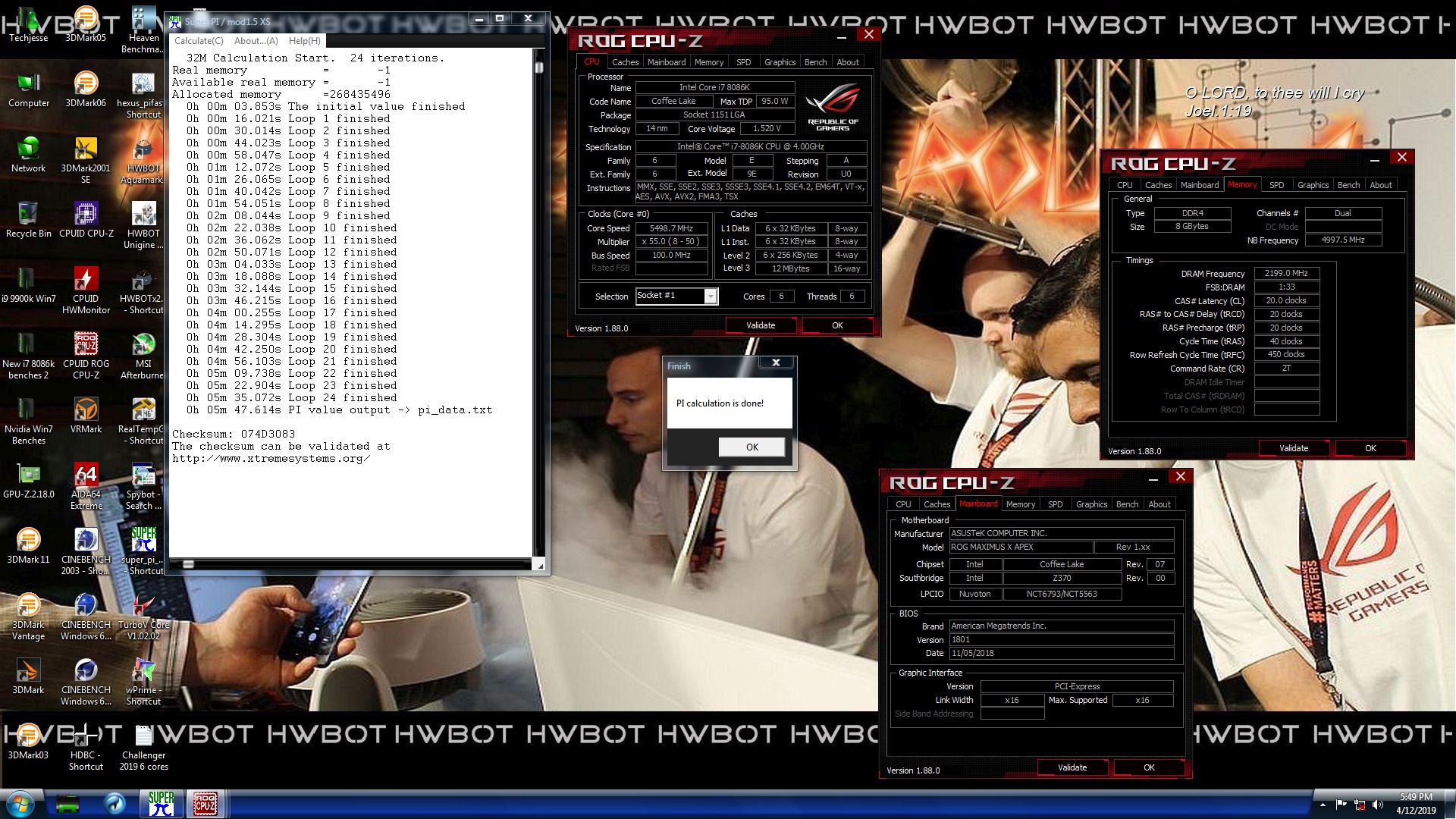Launch HDBC shortcut on desktop
The width and height of the screenshot is (1456, 819).
tap(86, 748)
